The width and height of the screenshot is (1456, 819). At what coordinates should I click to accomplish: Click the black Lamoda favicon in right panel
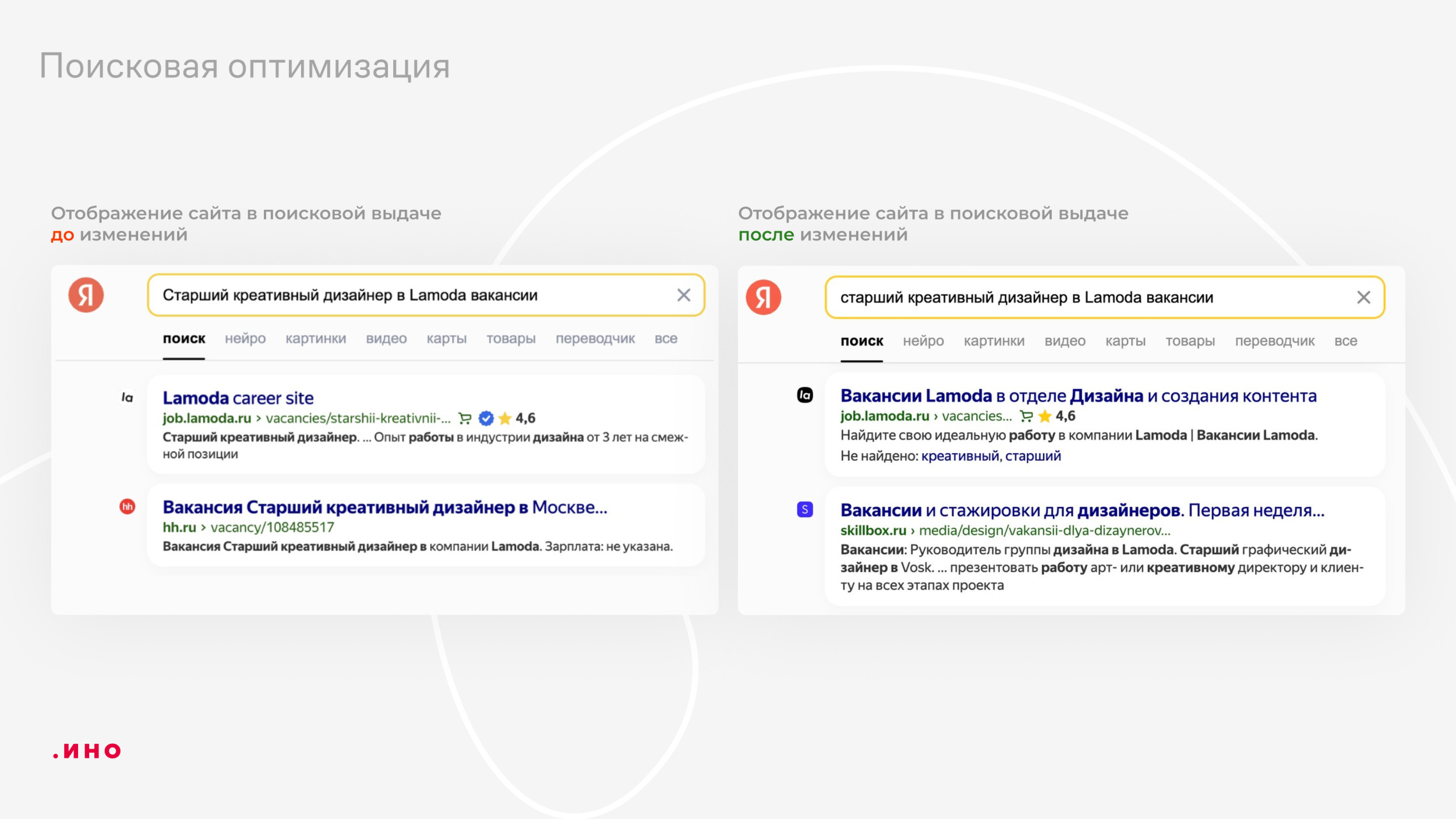point(804,395)
